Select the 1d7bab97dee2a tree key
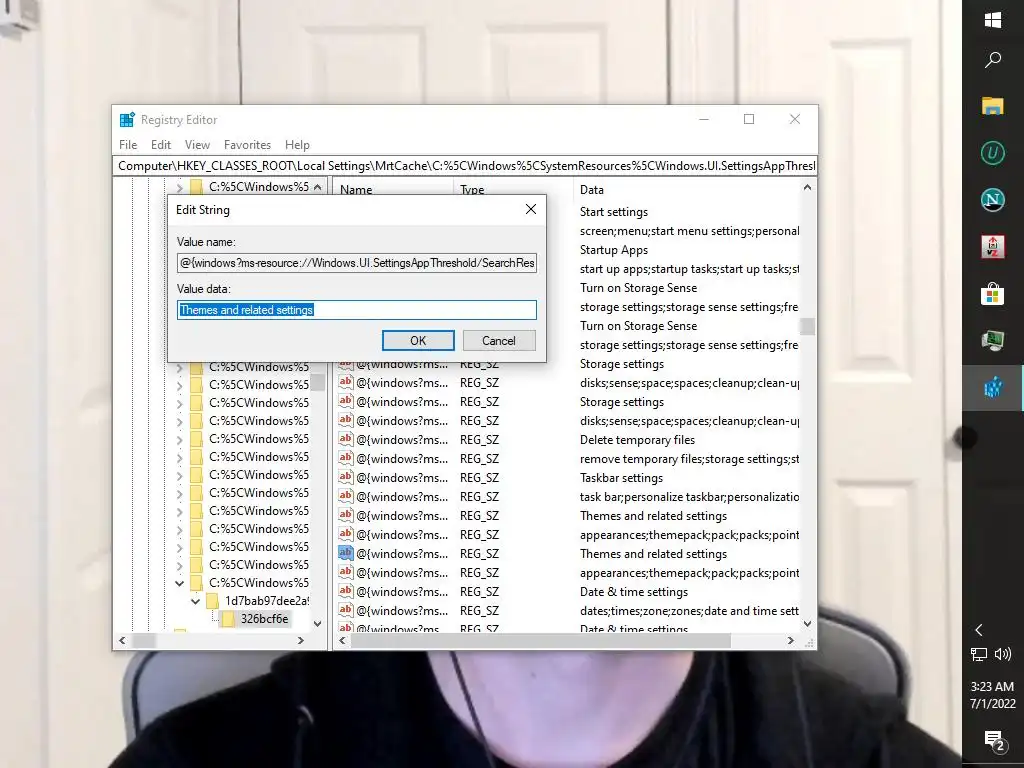The image size is (1024, 768). pos(266,601)
